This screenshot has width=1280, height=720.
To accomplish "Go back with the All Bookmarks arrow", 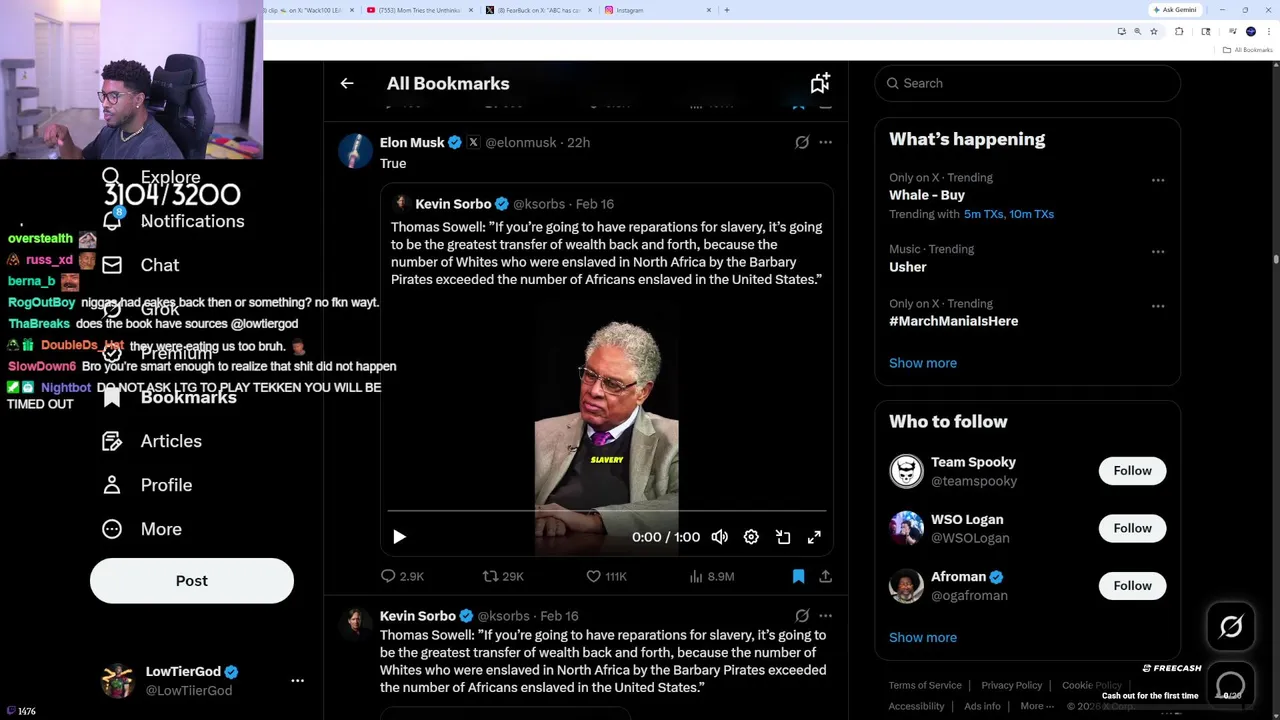I will [x=347, y=84].
